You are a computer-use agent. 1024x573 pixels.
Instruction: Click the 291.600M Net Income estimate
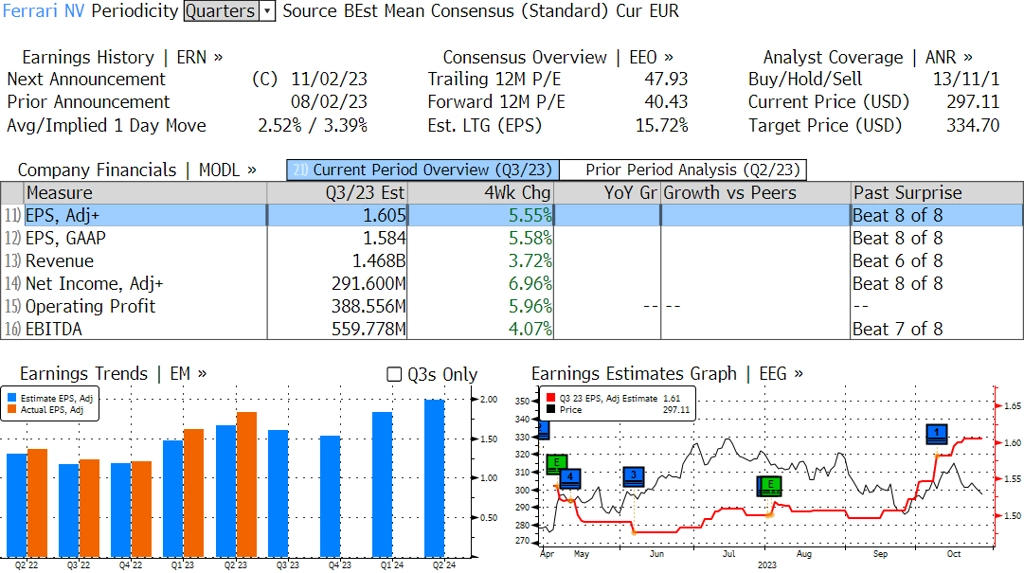click(369, 284)
